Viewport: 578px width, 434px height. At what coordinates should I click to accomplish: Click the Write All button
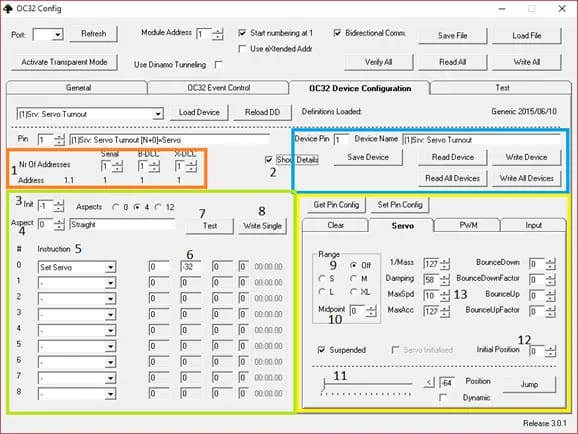click(526, 62)
